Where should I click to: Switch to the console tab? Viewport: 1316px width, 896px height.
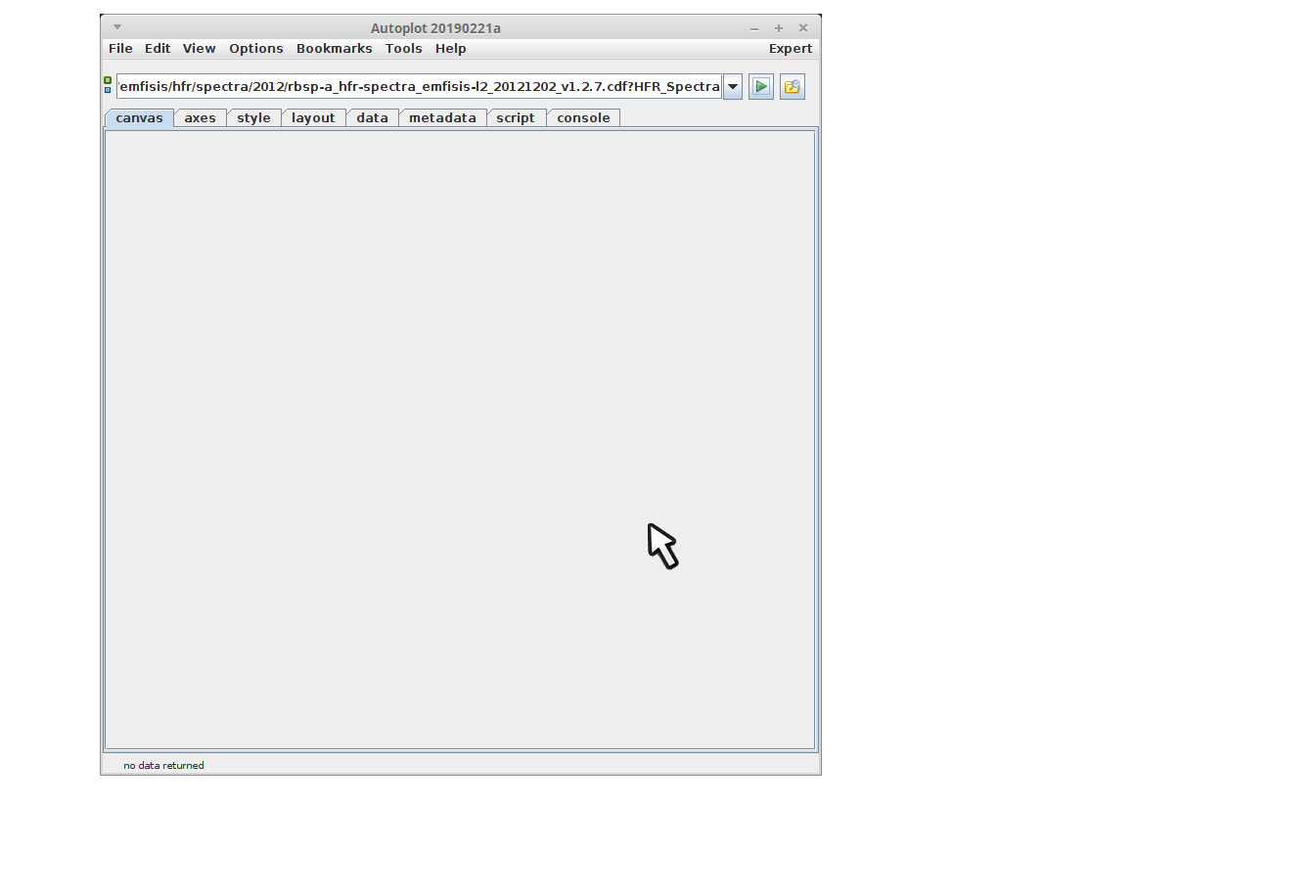pos(584,118)
